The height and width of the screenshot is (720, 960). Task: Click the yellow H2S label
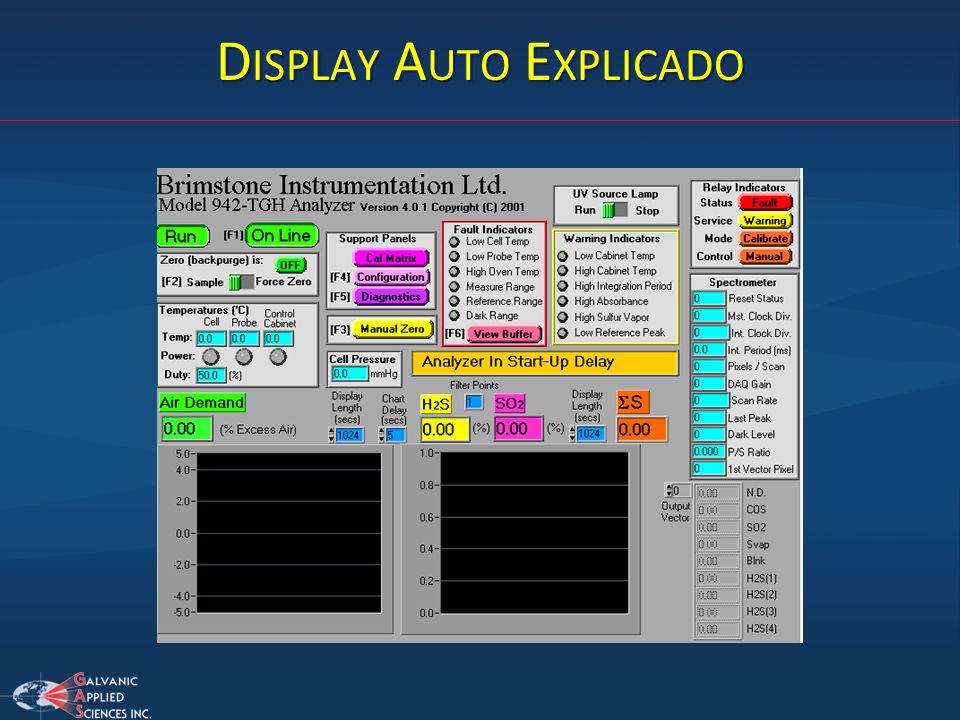click(436, 404)
